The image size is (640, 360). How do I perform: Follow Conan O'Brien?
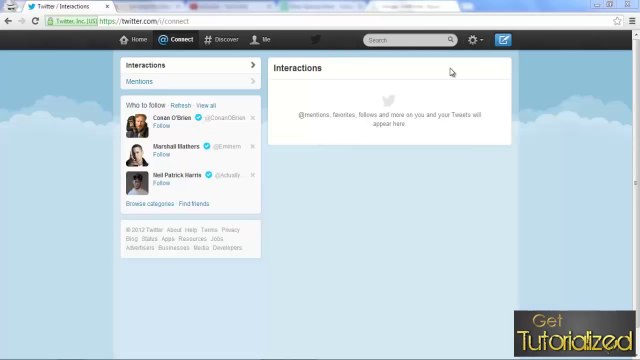pyautogui.click(x=161, y=126)
